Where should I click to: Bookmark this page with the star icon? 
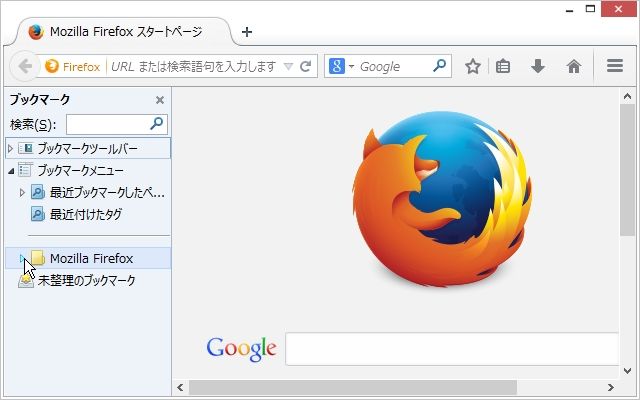coord(473,66)
